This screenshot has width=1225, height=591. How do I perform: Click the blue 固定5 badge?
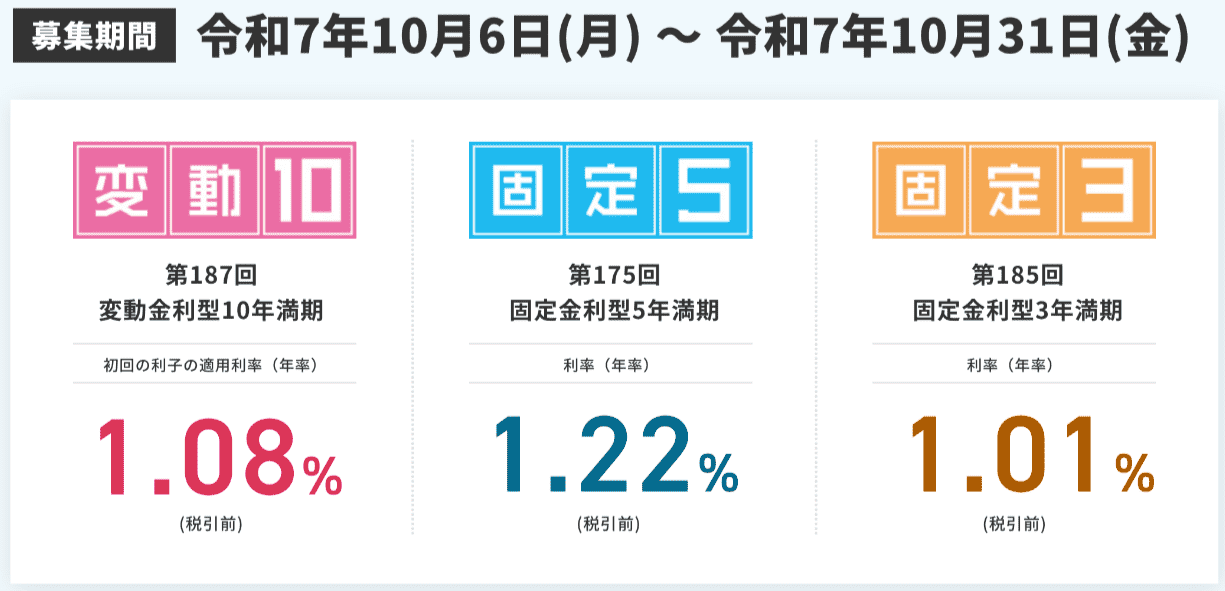pos(610,189)
